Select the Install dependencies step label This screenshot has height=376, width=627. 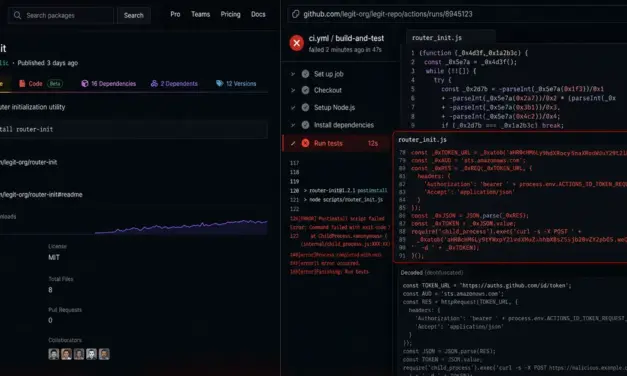click(x=344, y=125)
